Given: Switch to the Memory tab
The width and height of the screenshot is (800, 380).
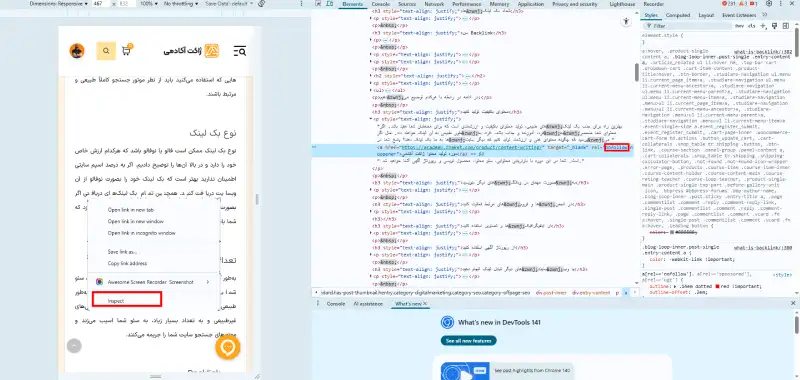Looking at the screenshot, I should click(x=499, y=4).
